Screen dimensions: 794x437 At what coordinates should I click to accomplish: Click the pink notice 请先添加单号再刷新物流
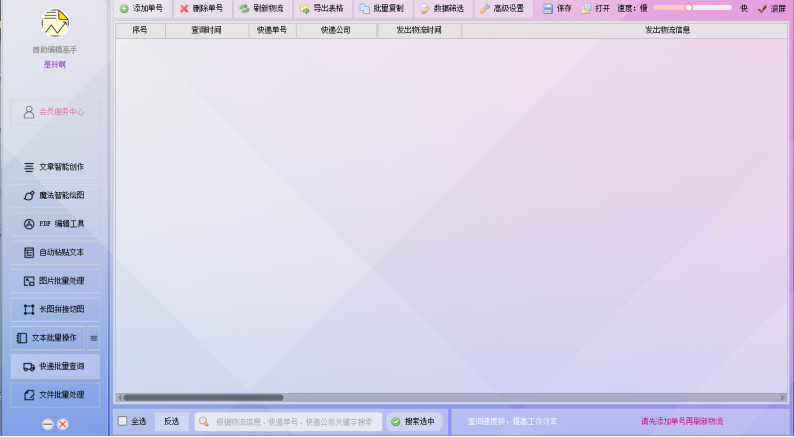pos(682,421)
